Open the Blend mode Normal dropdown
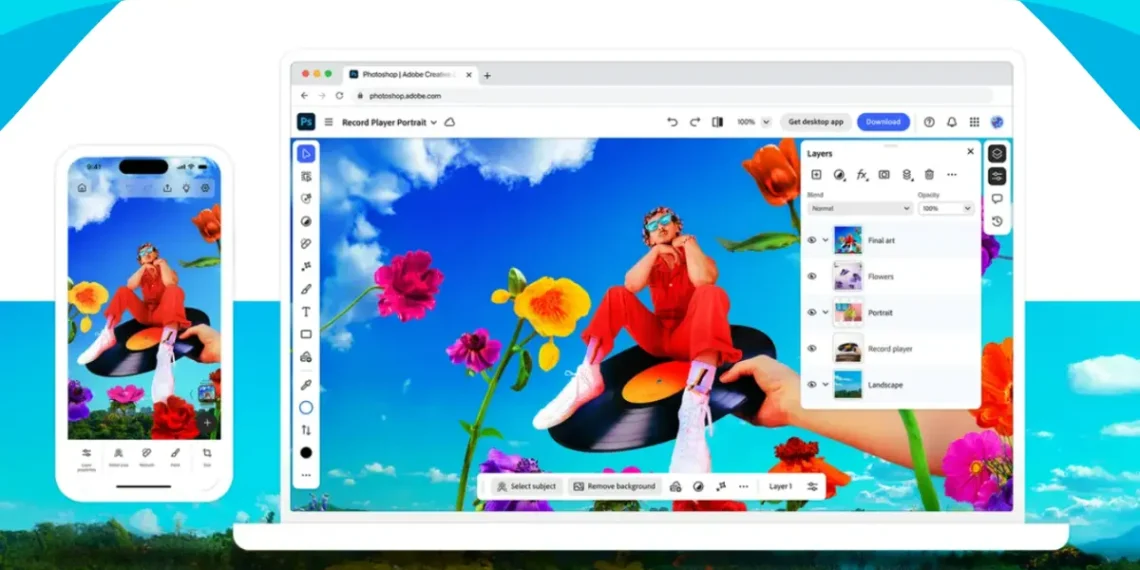Screen dimensions: 1140x570 tap(860, 208)
